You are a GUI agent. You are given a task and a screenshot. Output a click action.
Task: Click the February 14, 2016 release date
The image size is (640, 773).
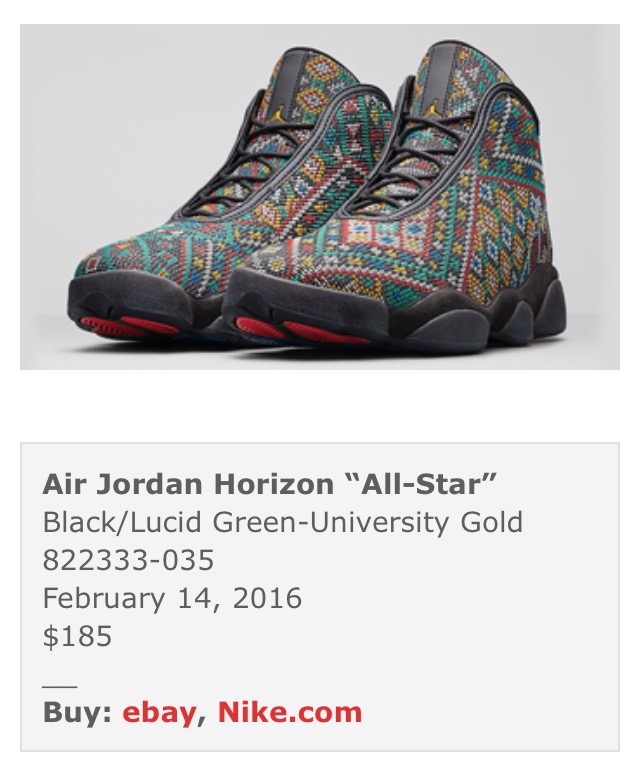point(172,598)
